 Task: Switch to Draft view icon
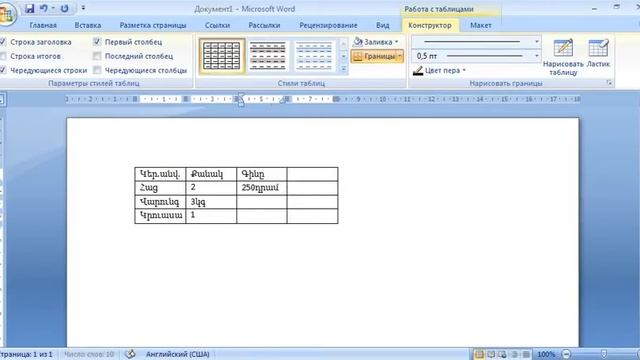point(526,354)
